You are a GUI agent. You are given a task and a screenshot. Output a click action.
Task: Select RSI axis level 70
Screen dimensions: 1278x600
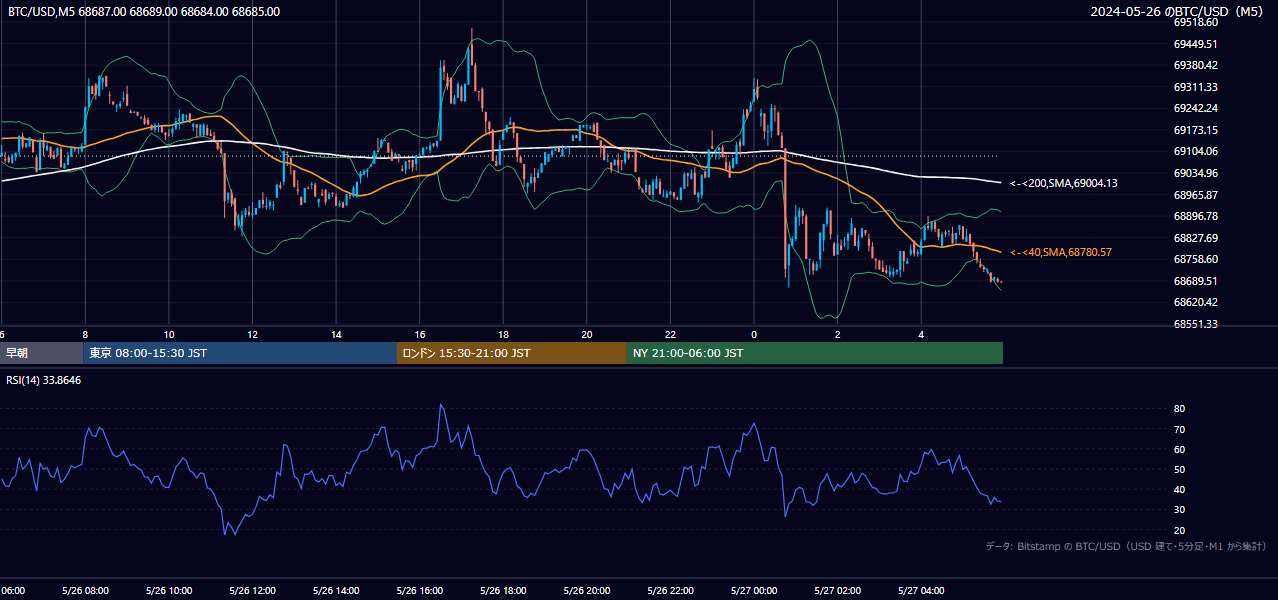[x=1179, y=429]
